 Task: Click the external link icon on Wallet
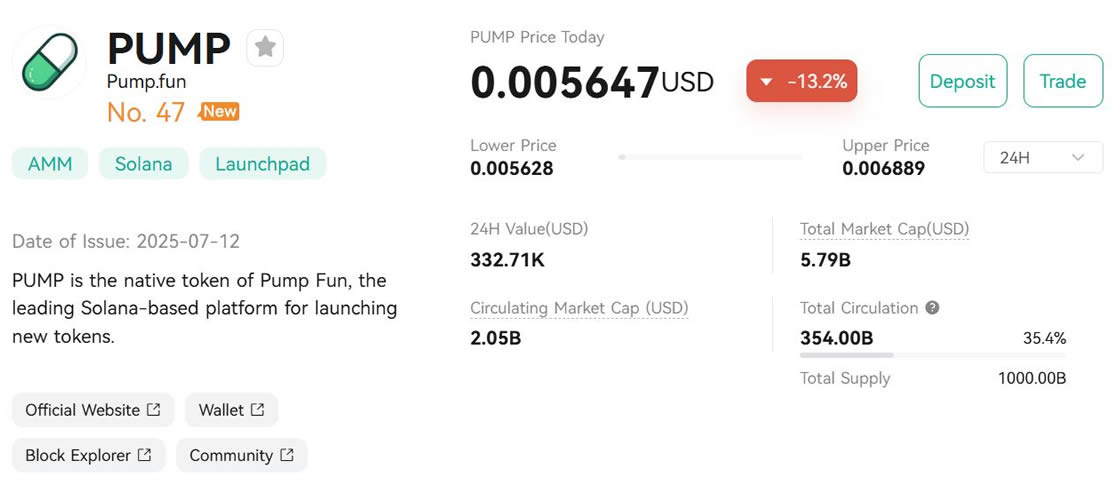point(258,409)
